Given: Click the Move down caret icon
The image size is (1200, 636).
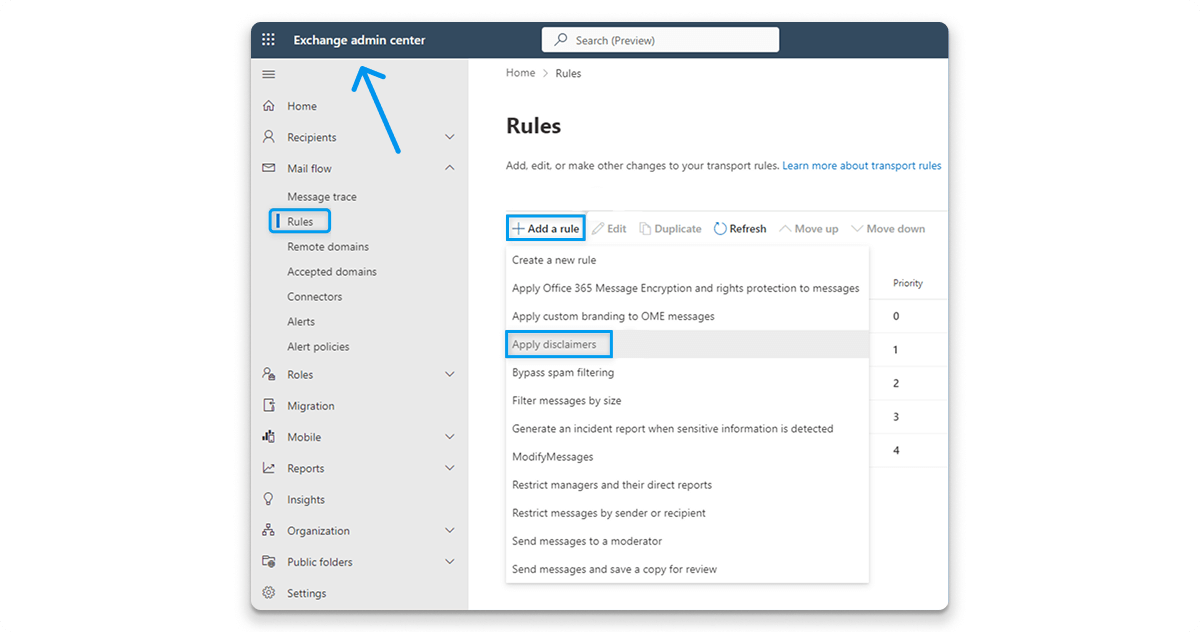Looking at the screenshot, I should 856,229.
